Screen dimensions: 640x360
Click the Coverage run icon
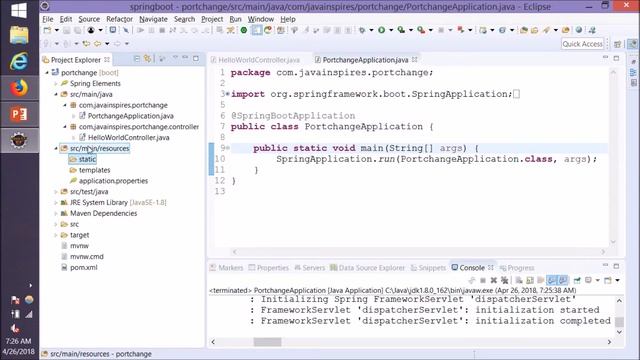coord(401,30)
